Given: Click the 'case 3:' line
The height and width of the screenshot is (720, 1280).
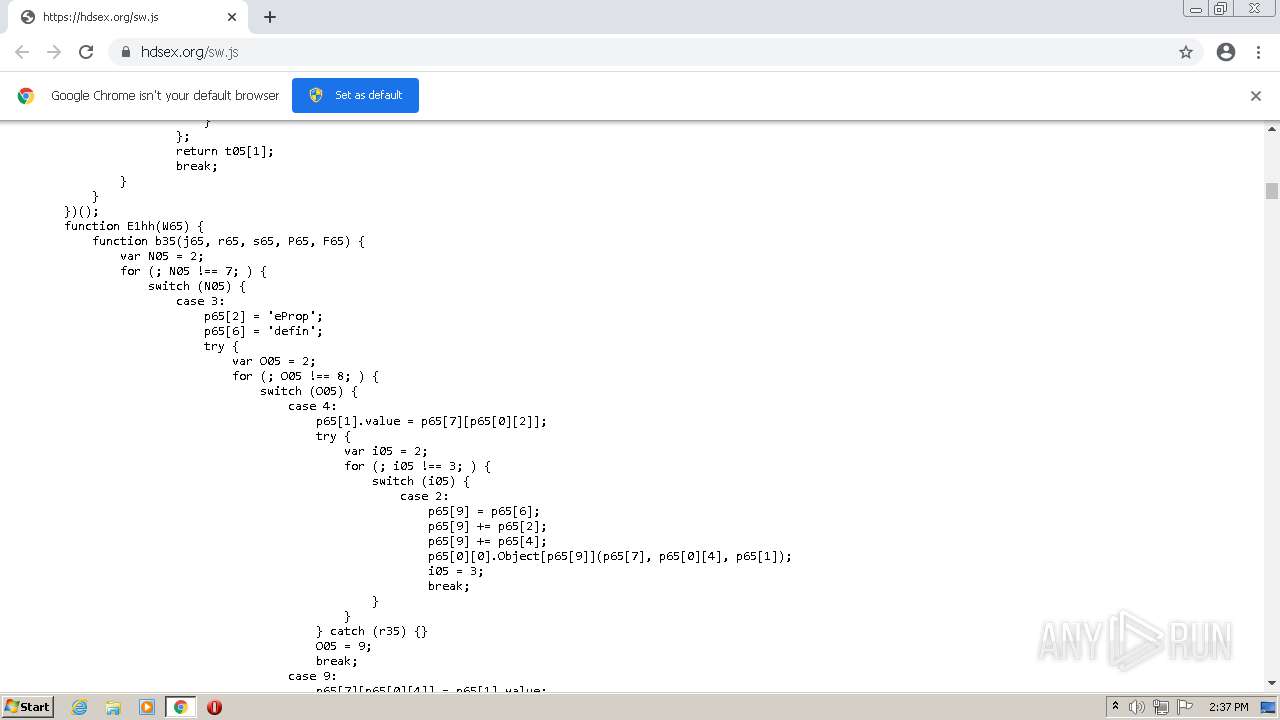Looking at the screenshot, I should 201,301.
